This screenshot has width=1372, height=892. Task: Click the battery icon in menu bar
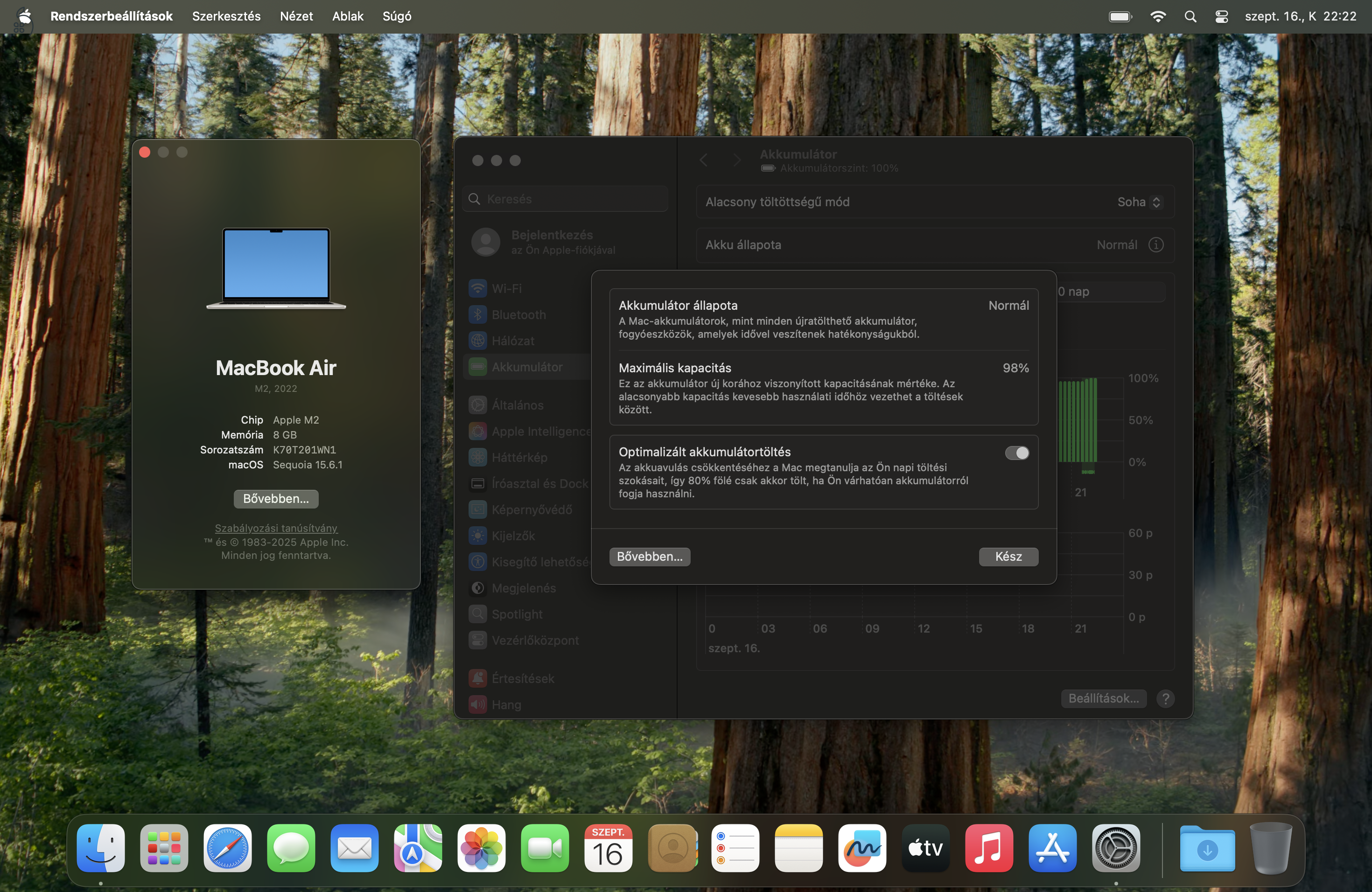tap(1120, 16)
